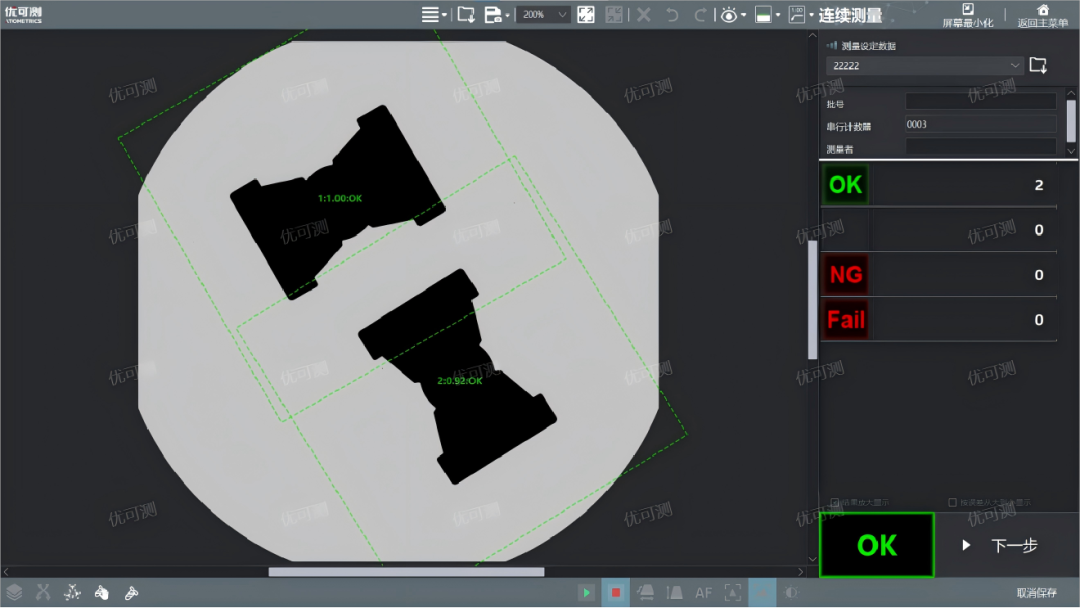Click the save/print data icon in toolbar
This screenshot has width=1080, height=608.
(x=492, y=14)
